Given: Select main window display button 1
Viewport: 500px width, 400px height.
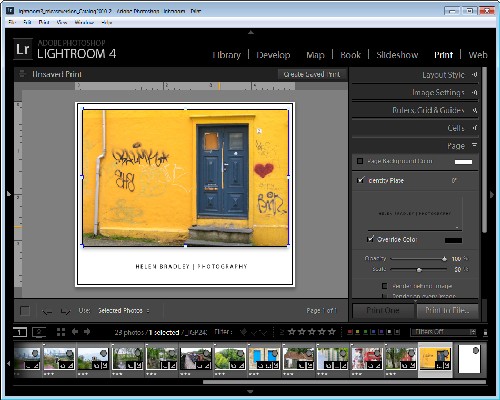Looking at the screenshot, I should (x=20, y=332).
